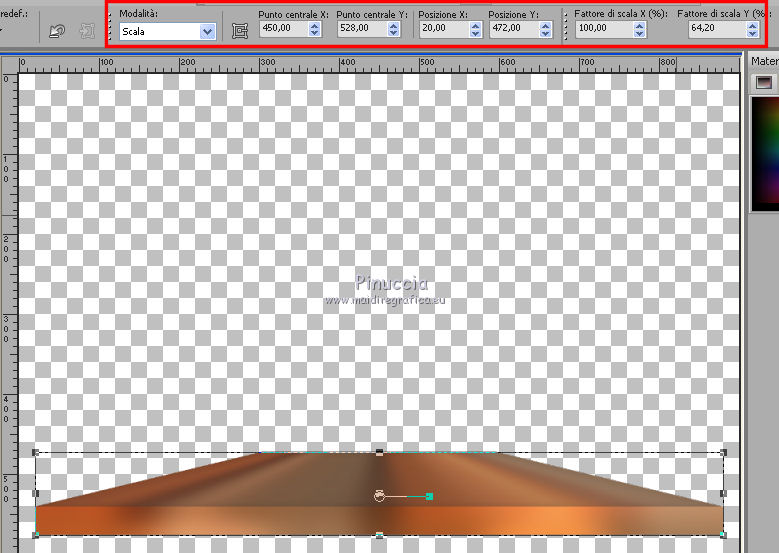Click the green rotation handle square
Screen dimensions: 779x553
click(x=430, y=496)
